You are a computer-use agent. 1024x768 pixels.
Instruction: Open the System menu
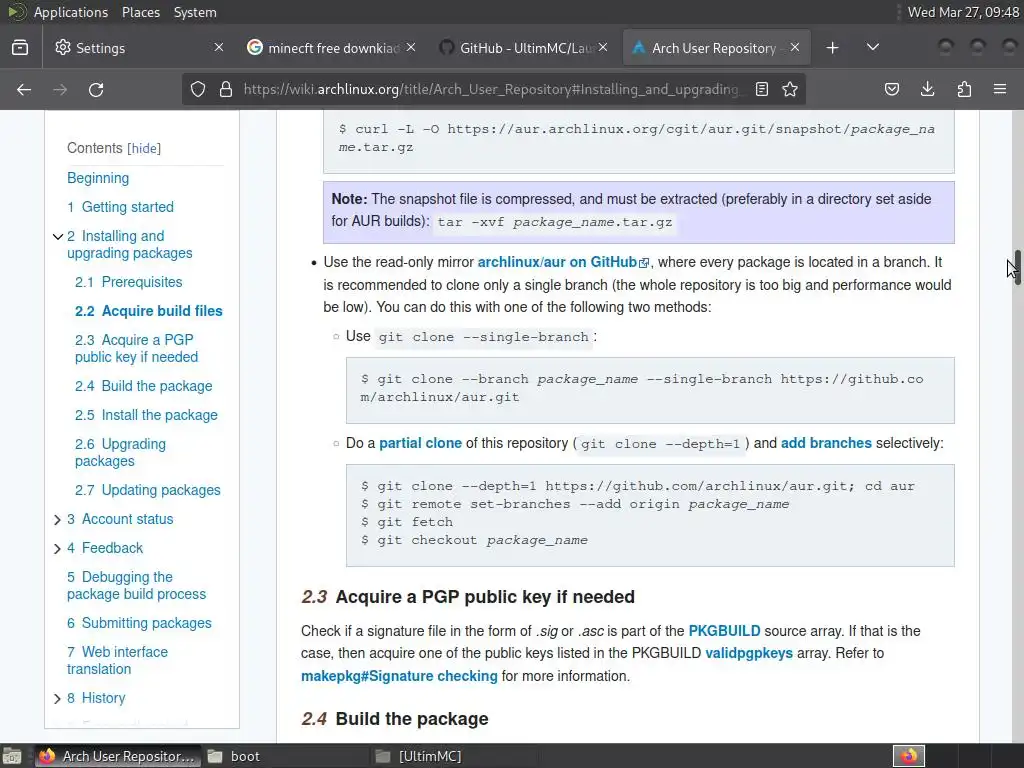195,12
